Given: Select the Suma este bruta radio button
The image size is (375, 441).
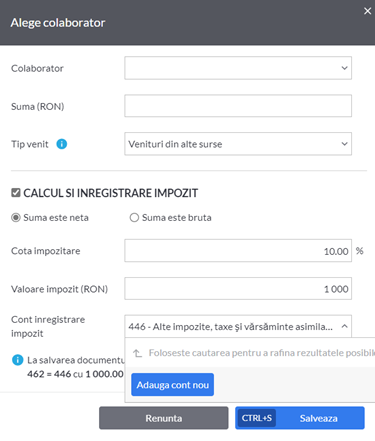Looking at the screenshot, I should pyautogui.click(x=134, y=218).
